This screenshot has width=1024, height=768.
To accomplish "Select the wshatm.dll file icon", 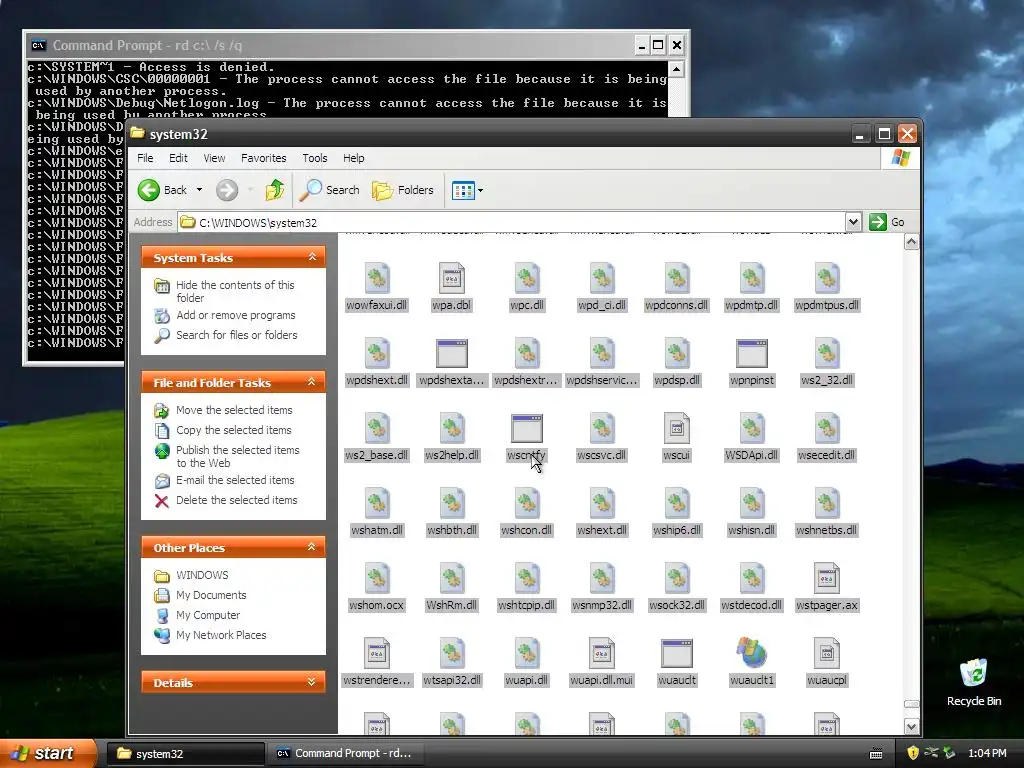I will point(377,504).
